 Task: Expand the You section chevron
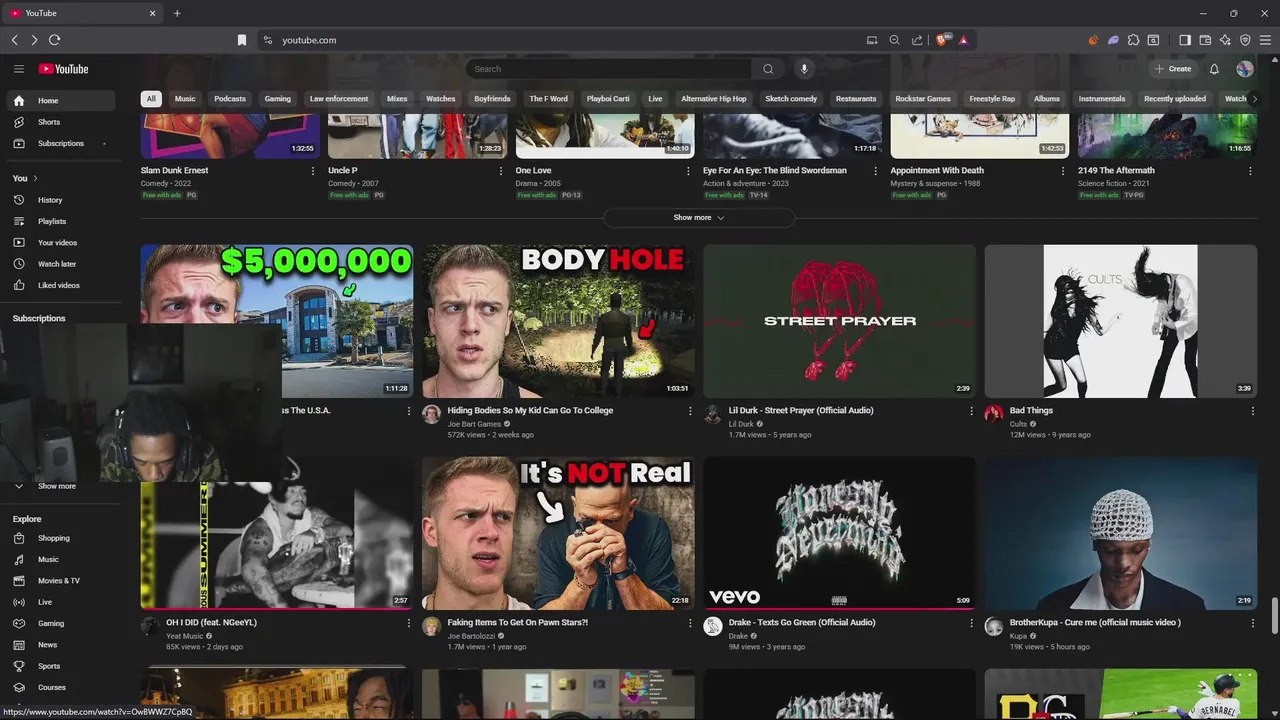click(x=35, y=178)
